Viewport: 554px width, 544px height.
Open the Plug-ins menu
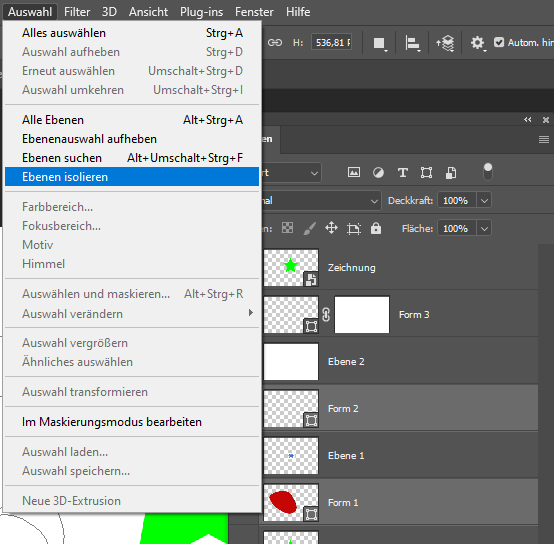[x=201, y=12]
